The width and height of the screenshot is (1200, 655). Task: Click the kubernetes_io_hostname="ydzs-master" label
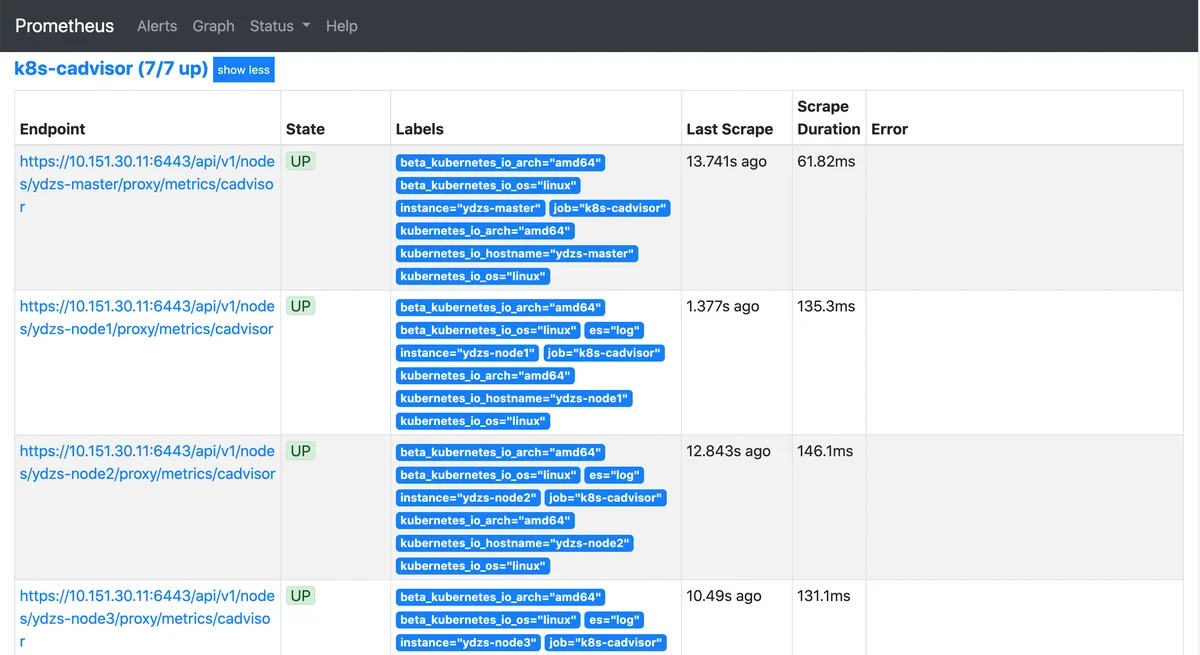coord(518,254)
